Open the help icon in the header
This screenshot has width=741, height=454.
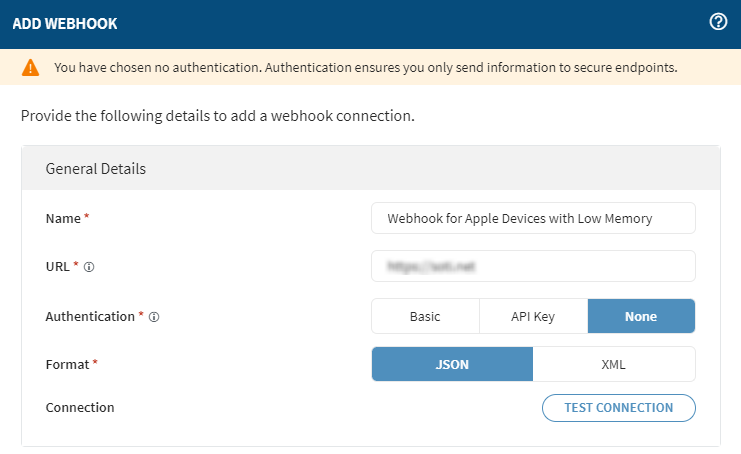(717, 23)
